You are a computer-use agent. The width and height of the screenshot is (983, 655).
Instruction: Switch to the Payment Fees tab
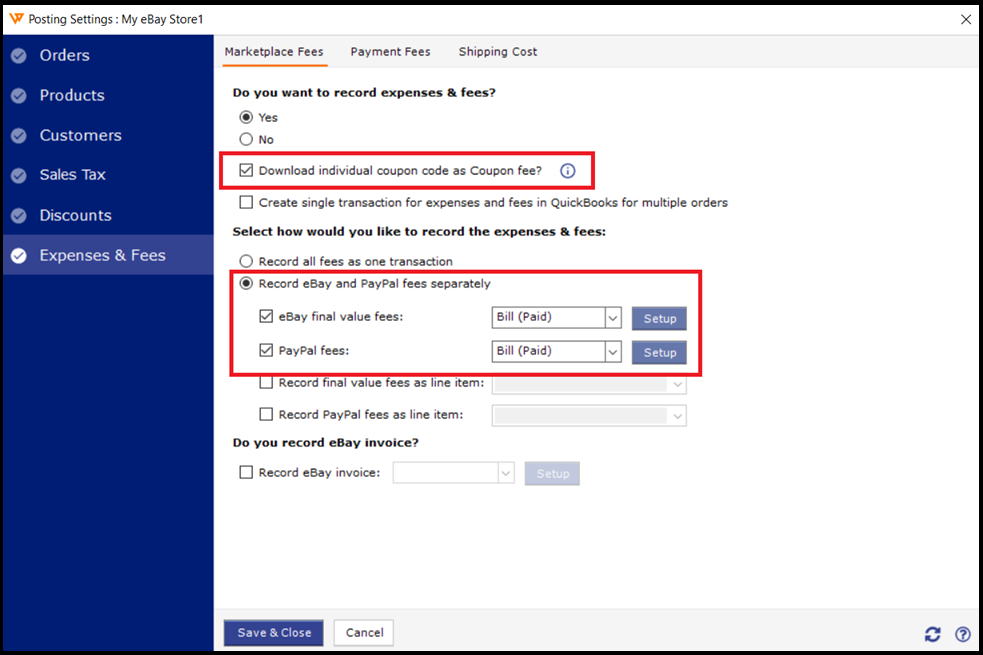point(390,52)
